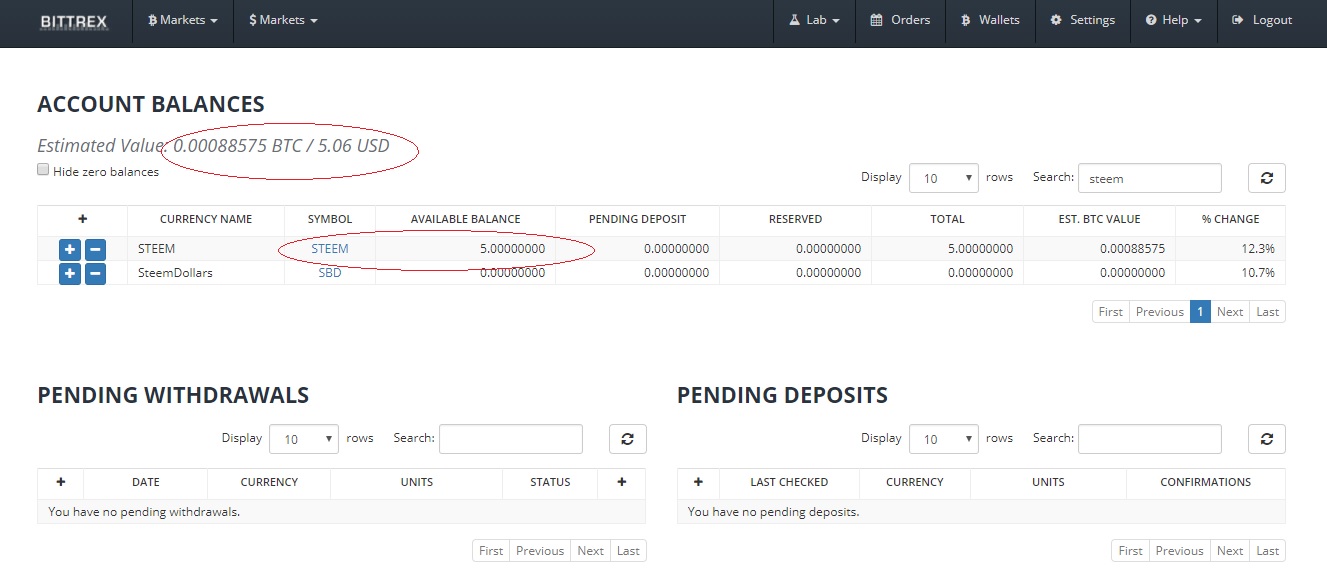Viewport: 1327px width, 575px height.
Task: Sort by SYMBOL column header
Action: [330, 219]
